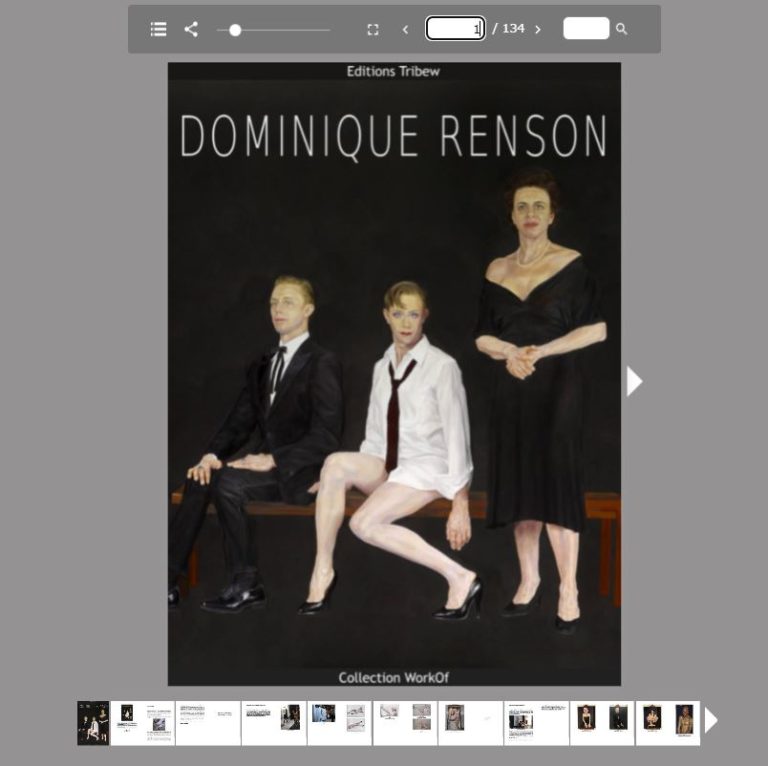Go to previous page with the left chevron
The width and height of the screenshot is (768, 766).
[x=405, y=30]
